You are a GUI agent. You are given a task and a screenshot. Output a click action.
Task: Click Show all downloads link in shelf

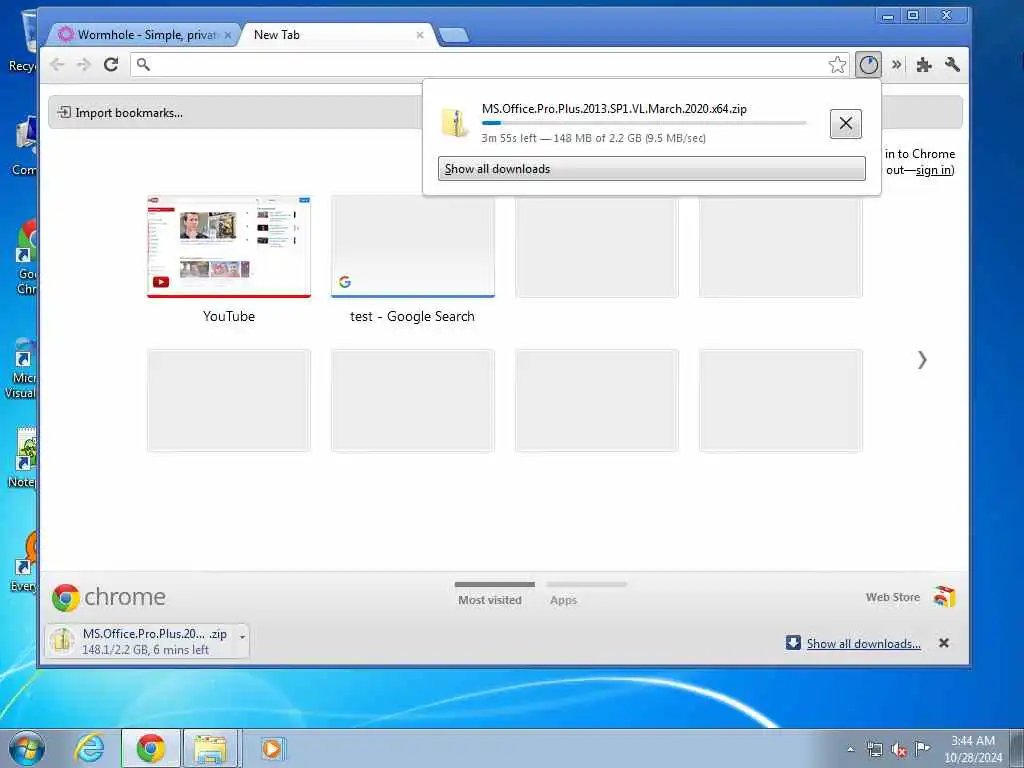pyautogui.click(x=863, y=643)
